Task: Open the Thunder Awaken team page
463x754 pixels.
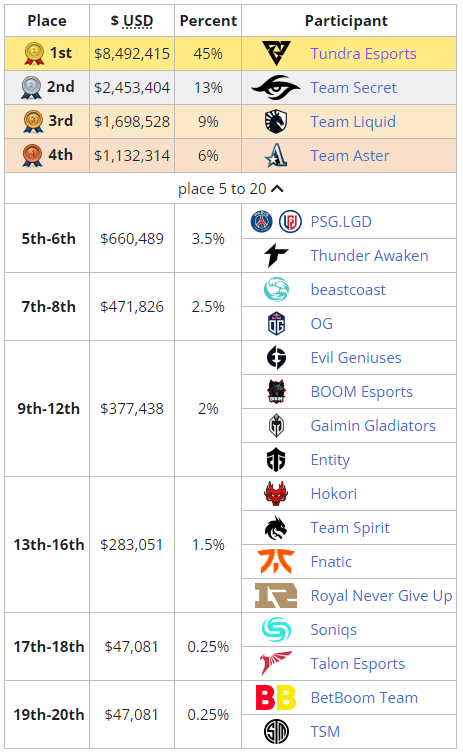Action: [x=369, y=255]
